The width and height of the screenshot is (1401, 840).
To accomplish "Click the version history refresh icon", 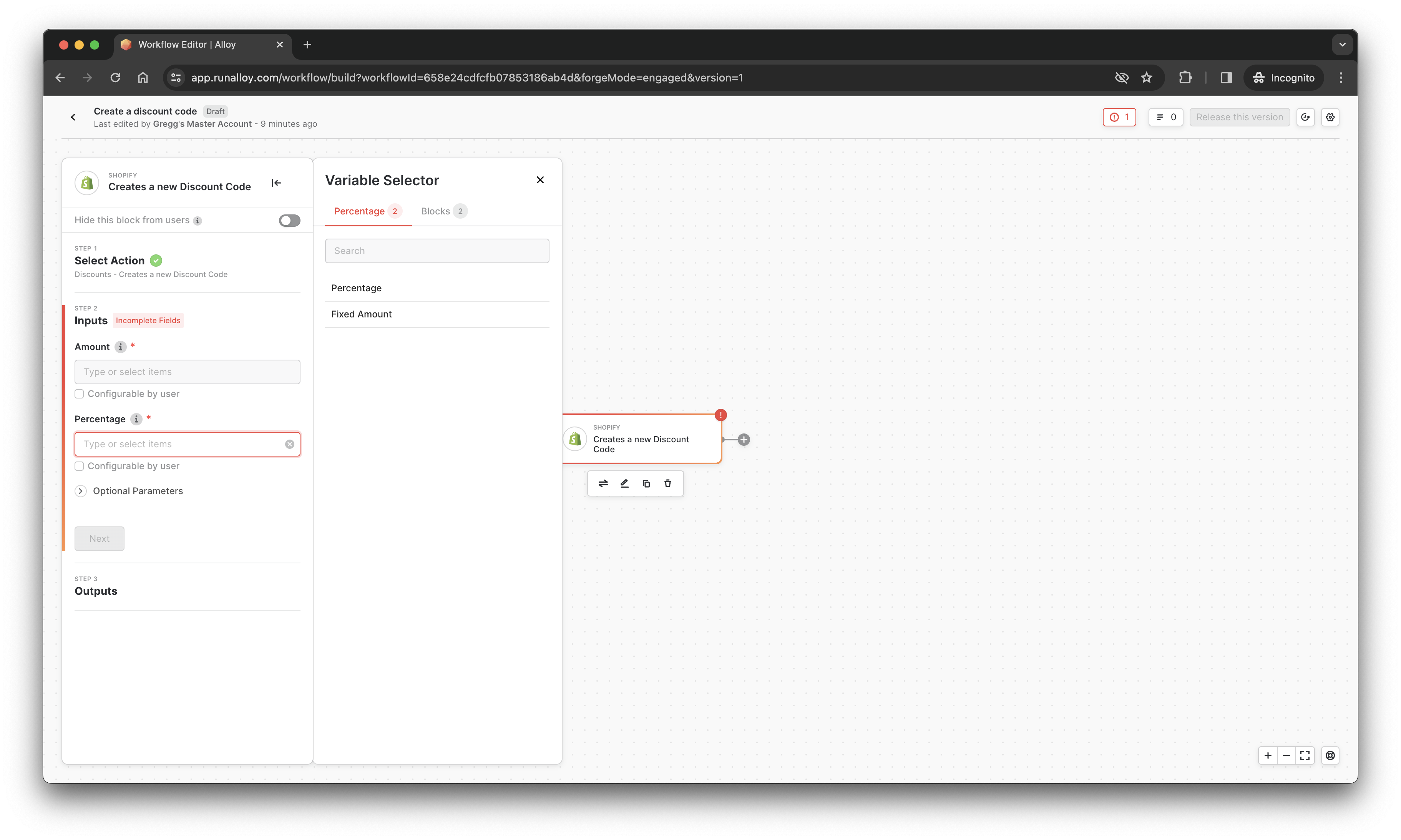I will [1305, 117].
